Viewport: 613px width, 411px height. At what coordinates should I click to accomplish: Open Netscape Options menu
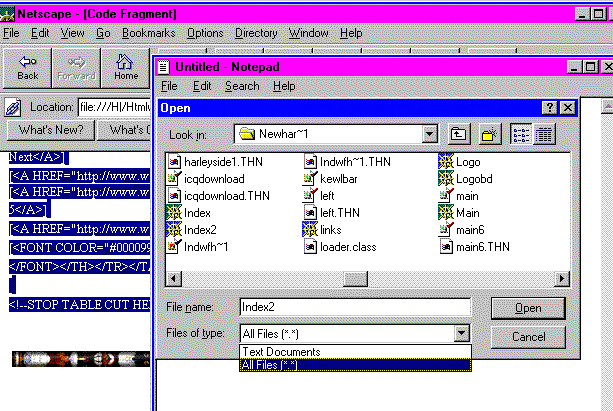pyautogui.click(x=205, y=33)
